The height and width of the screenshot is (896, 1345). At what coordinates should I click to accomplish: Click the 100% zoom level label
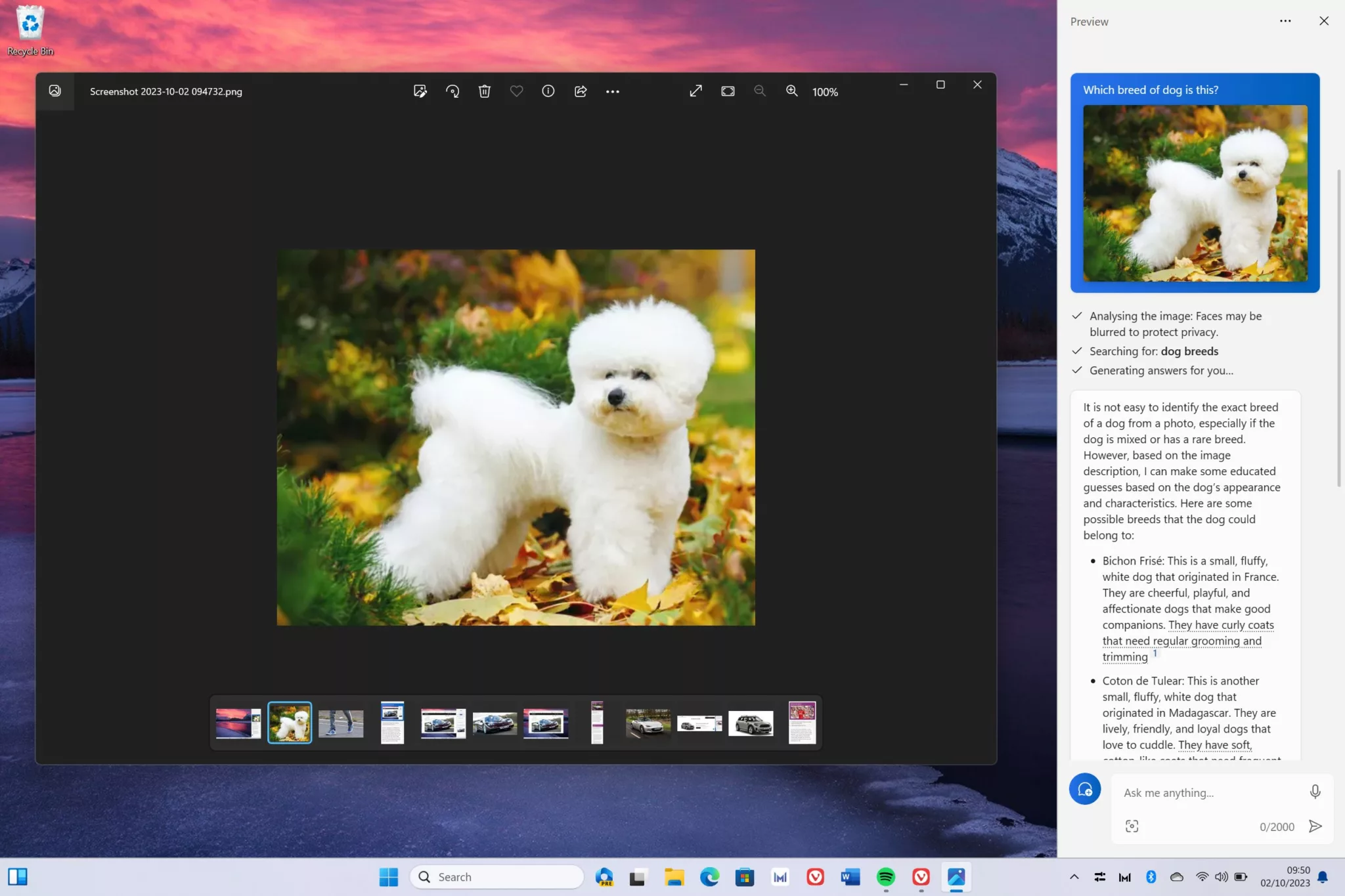[825, 92]
